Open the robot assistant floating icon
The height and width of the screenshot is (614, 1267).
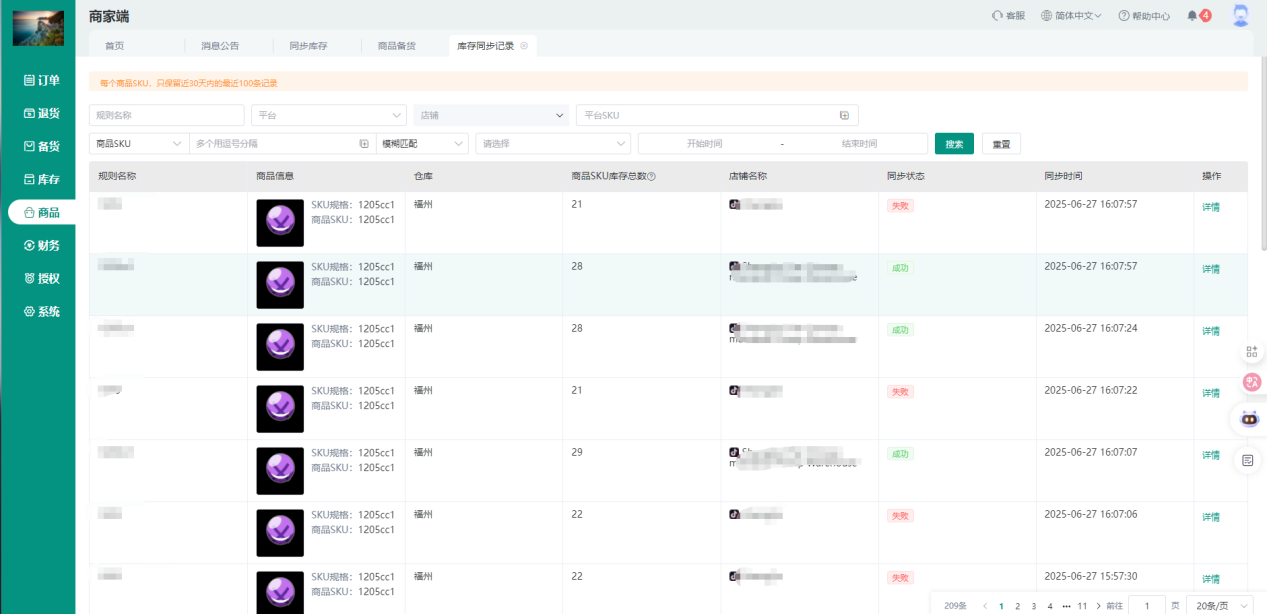1250,418
